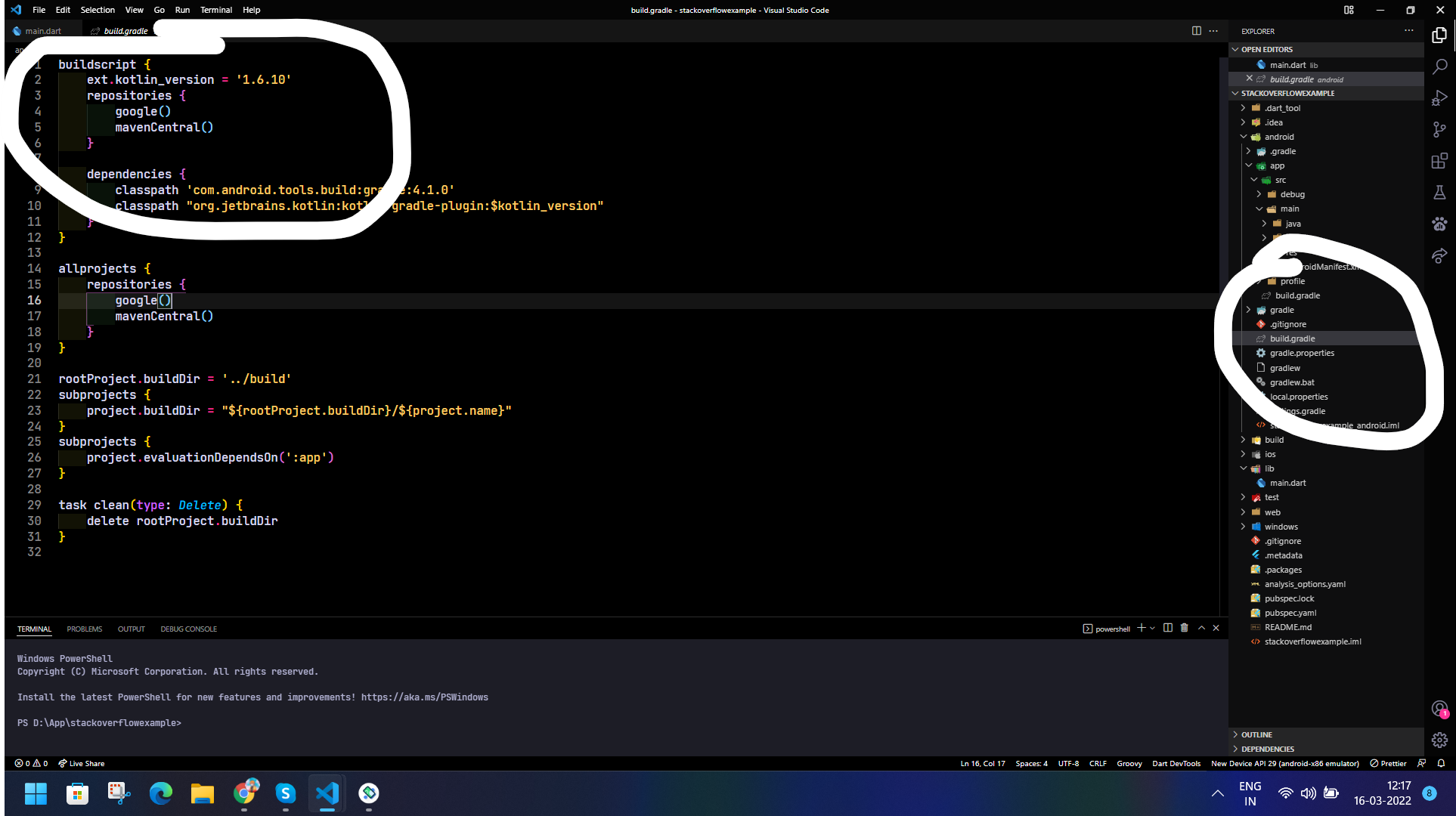1456x816 pixels.
Task: Change UTF-8 file encoding
Action: click(1068, 763)
